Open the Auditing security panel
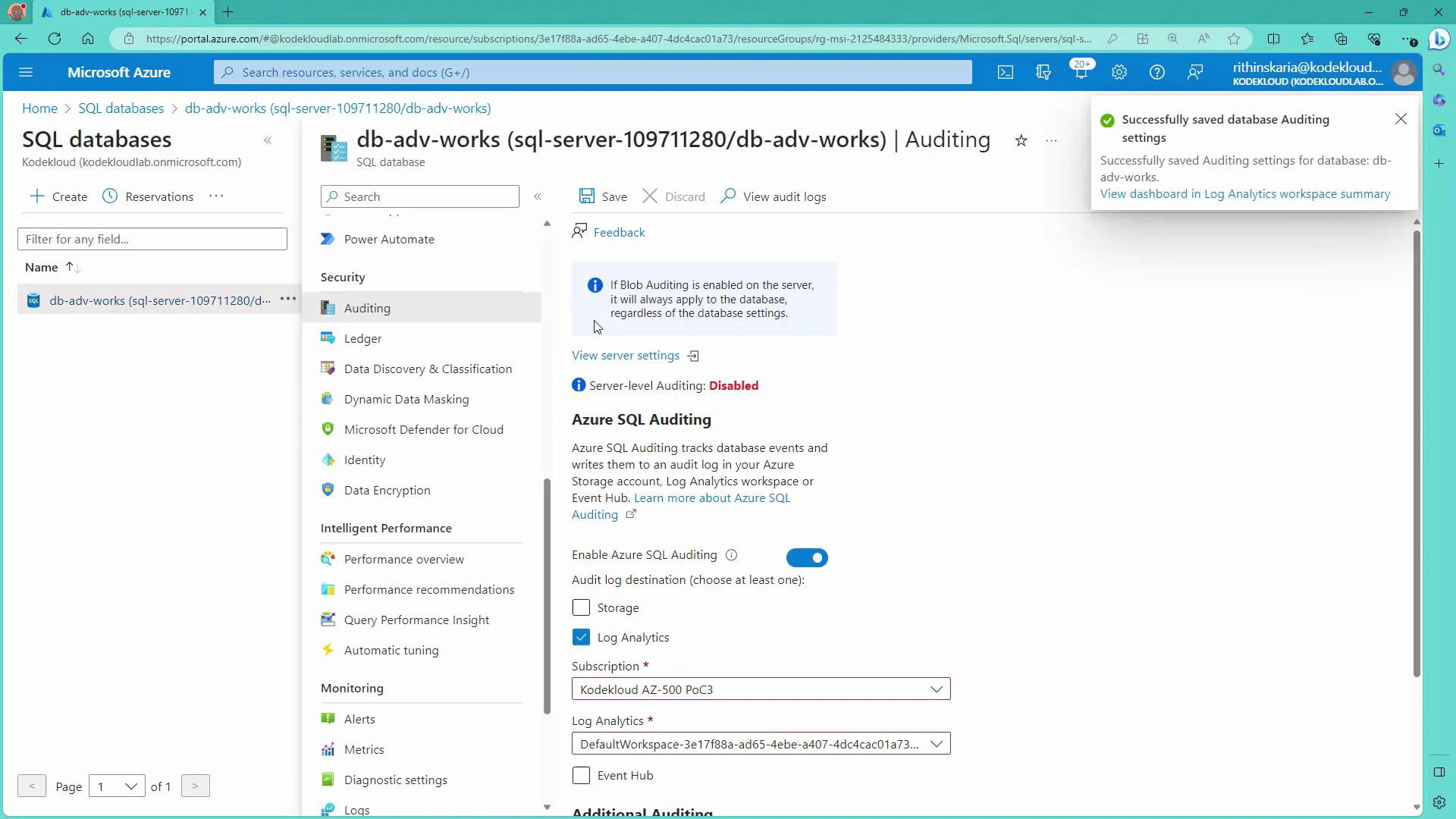Screen dimensions: 1456x819 click(366, 307)
